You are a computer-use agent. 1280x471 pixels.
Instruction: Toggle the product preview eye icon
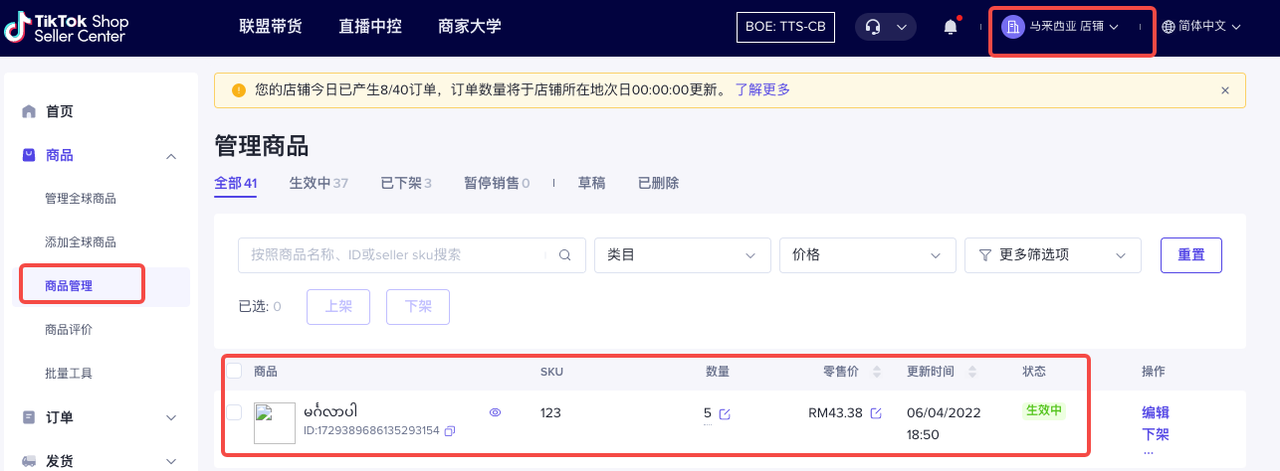point(495,412)
